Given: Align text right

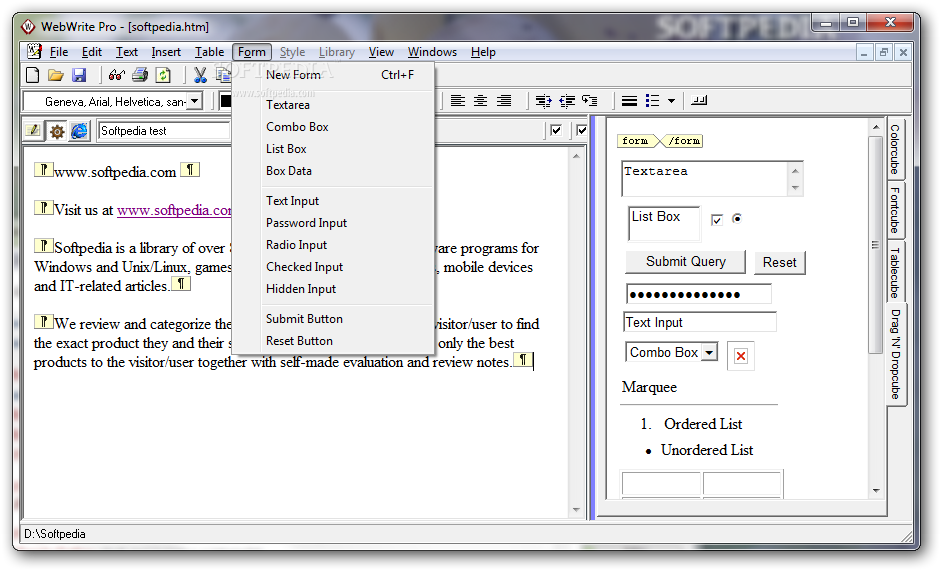Looking at the screenshot, I should [x=504, y=101].
